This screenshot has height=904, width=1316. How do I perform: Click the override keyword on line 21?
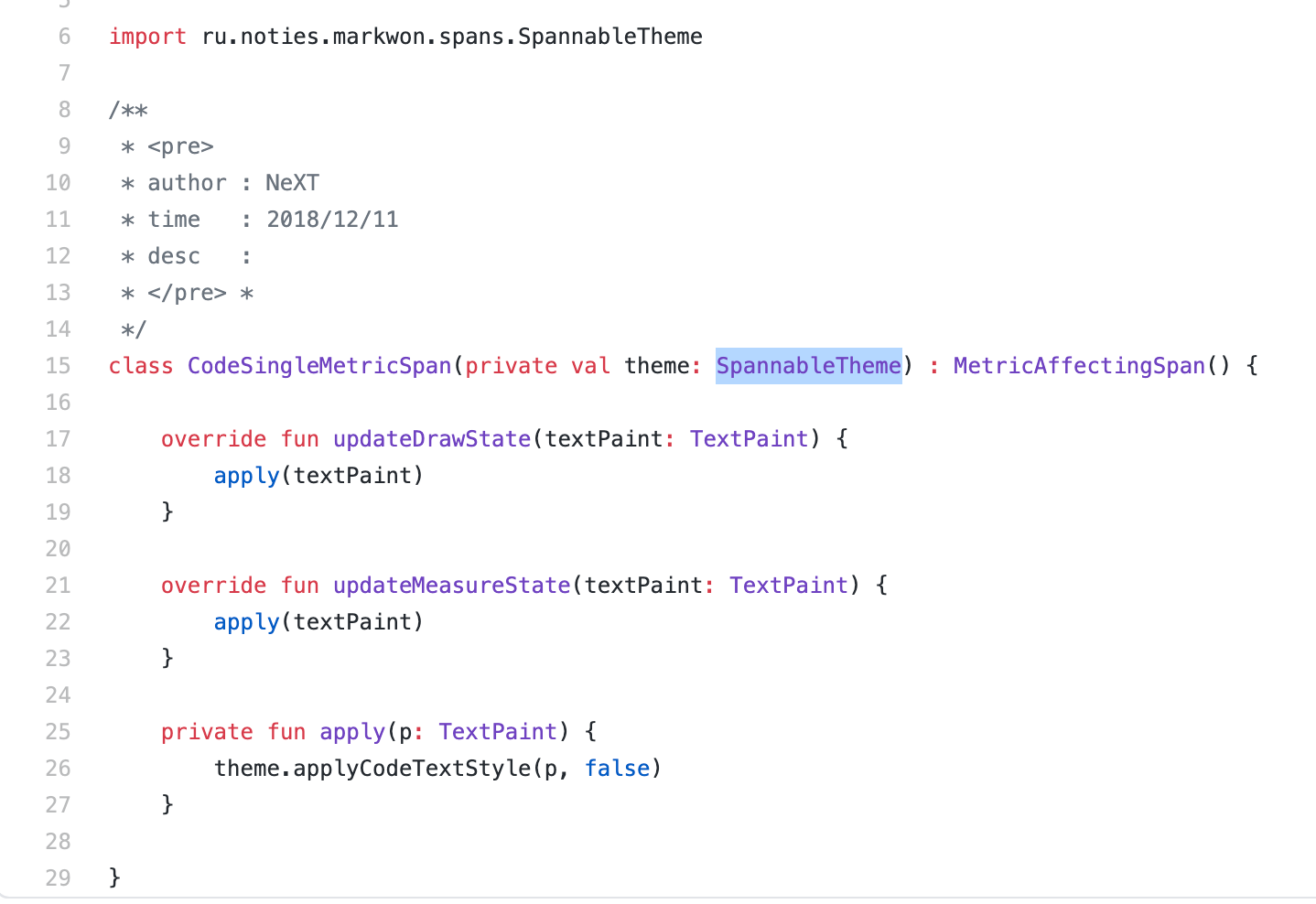213,585
